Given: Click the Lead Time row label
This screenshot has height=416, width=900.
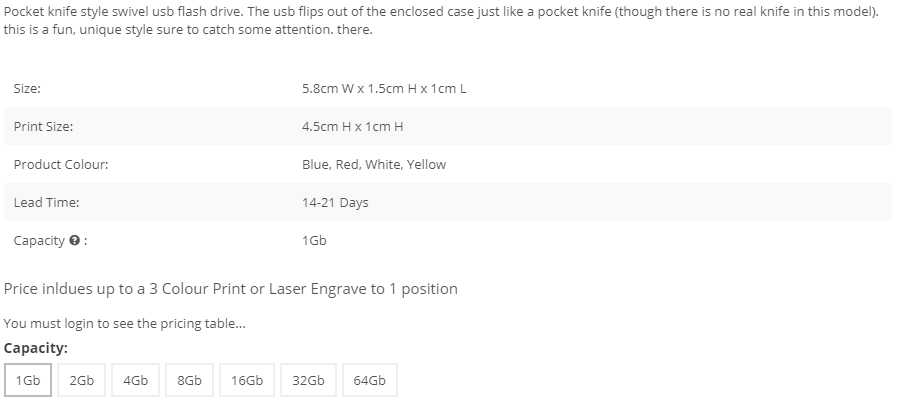Looking at the screenshot, I should 46,203.
